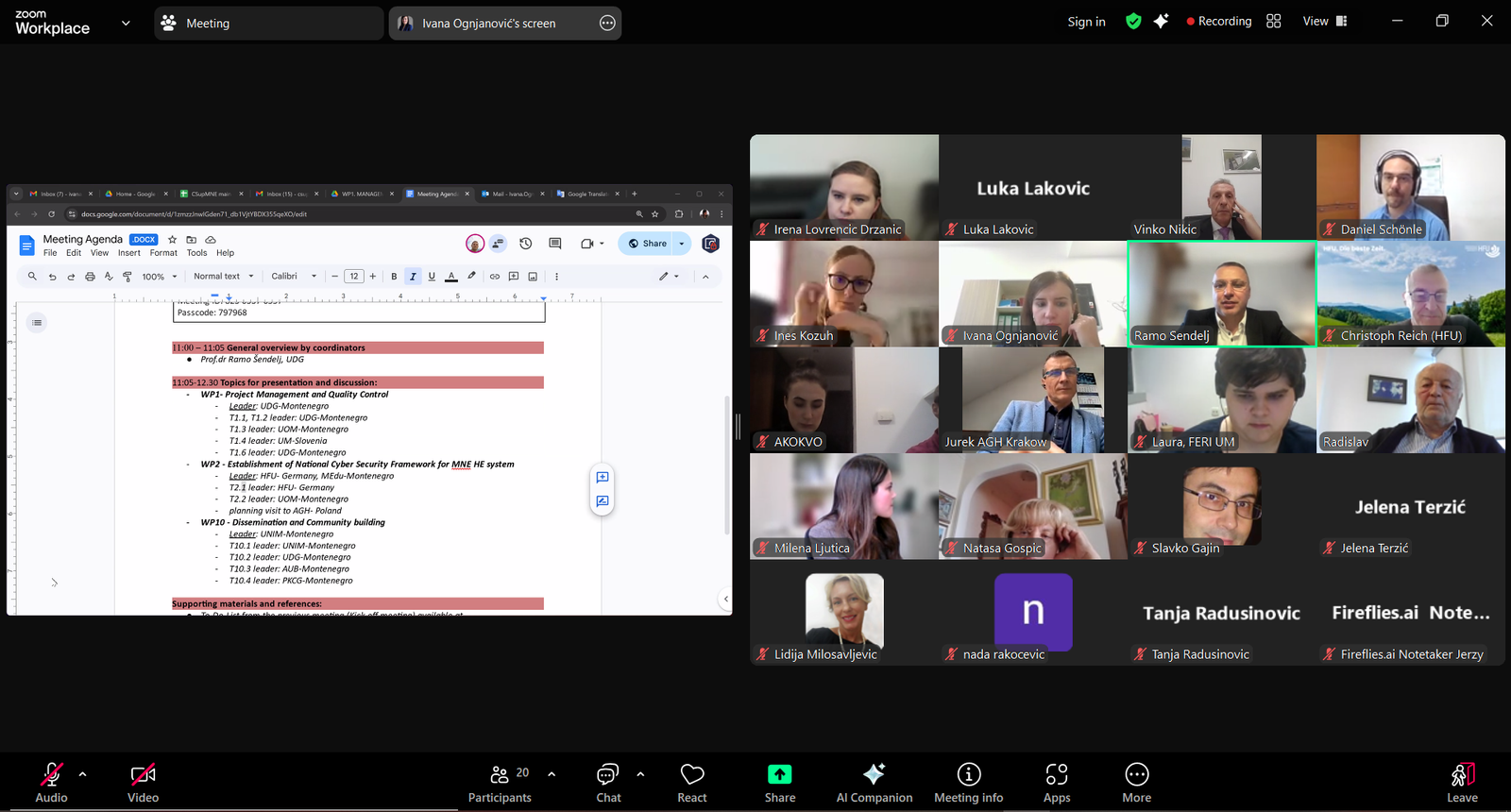The height and width of the screenshot is (812, 1511).
Task: Open the More options menu
Action: 1136,783
